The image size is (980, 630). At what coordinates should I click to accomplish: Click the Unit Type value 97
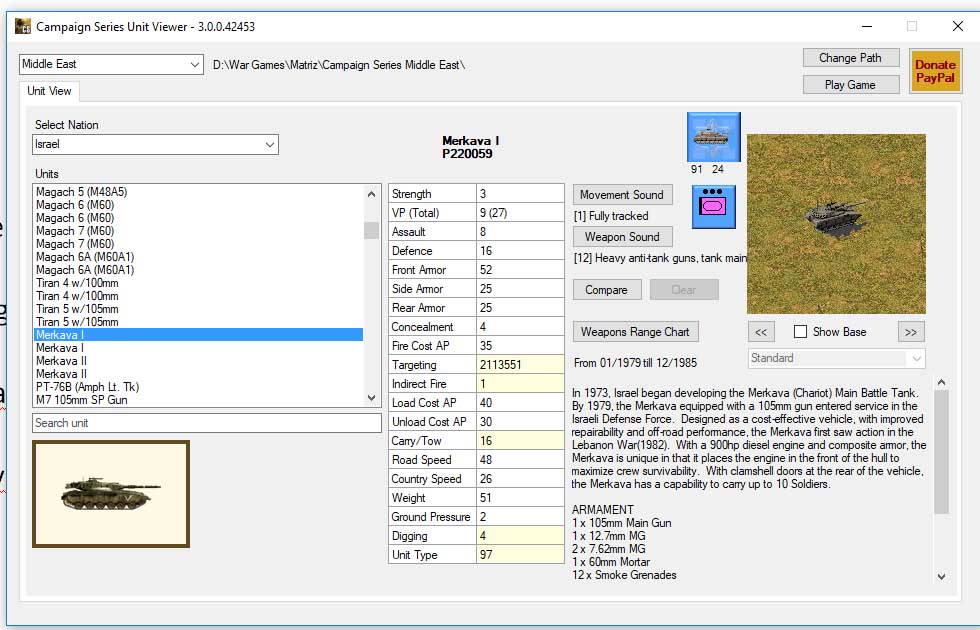pos(520,555)
